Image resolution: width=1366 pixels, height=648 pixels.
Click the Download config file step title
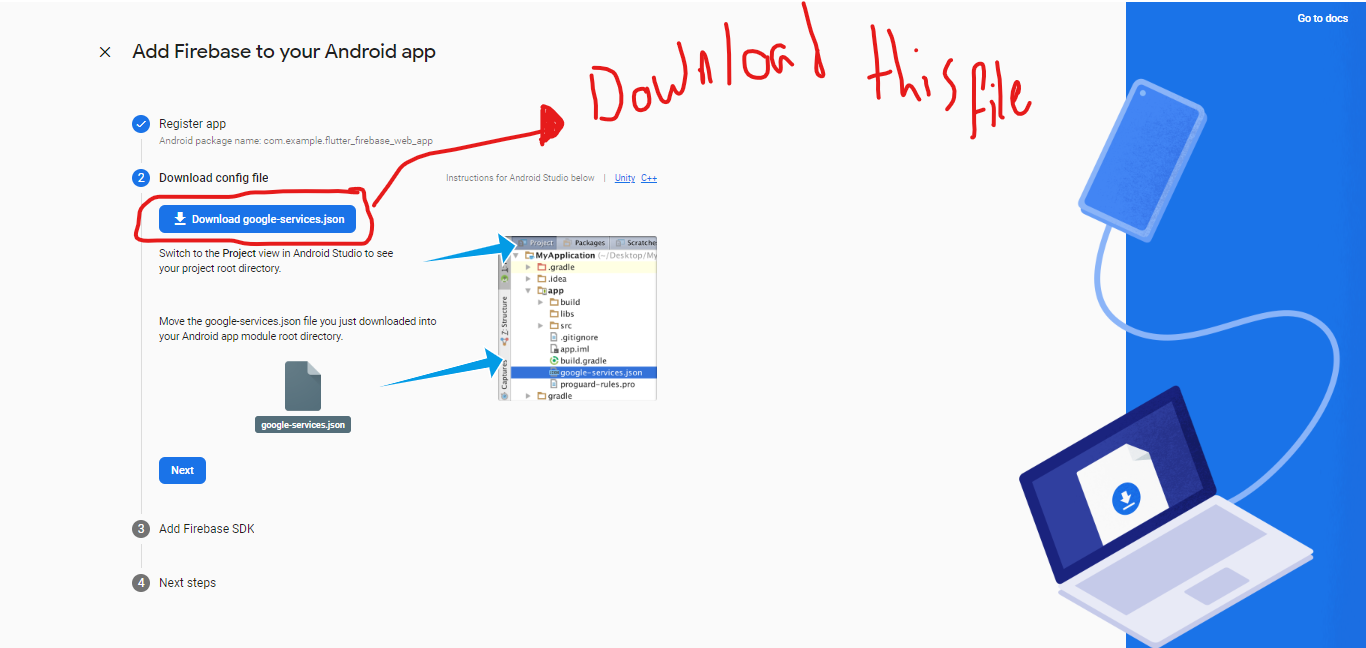(214, 178)
